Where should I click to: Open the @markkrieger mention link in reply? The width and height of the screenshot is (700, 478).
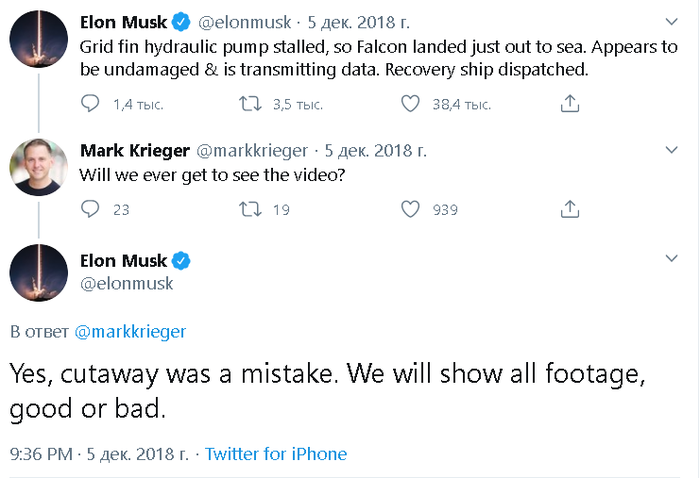click(130, 331)
